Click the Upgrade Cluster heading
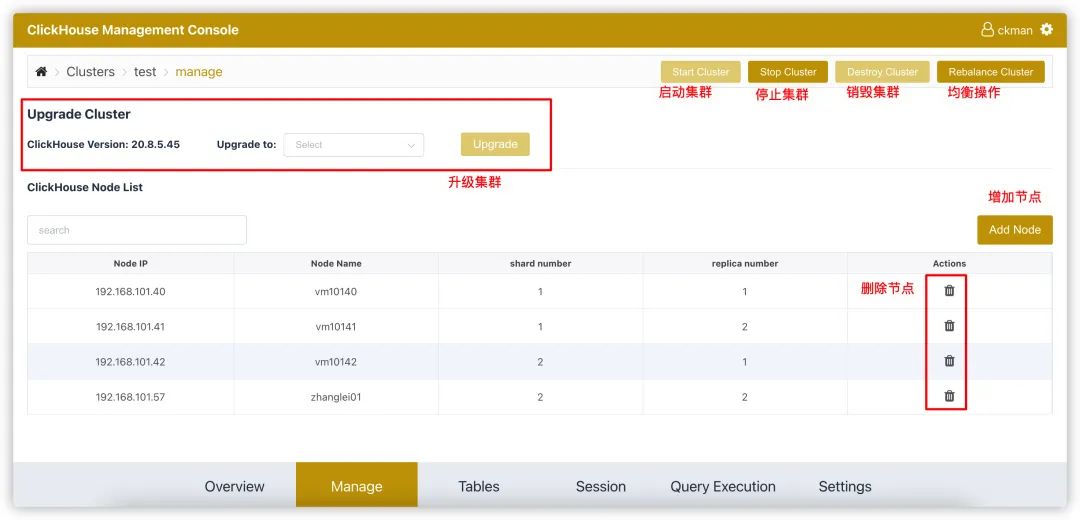1080x520 pixels. (x=79, y=114)
